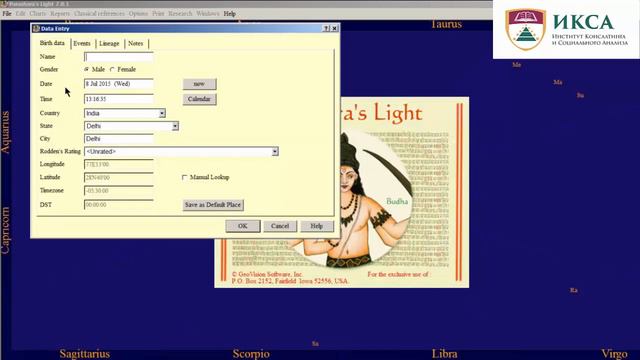Image resolution: width=640 pixels, height=360 pixels.
Task: Expand the State dropdown arrow
Action: [175, 126]
